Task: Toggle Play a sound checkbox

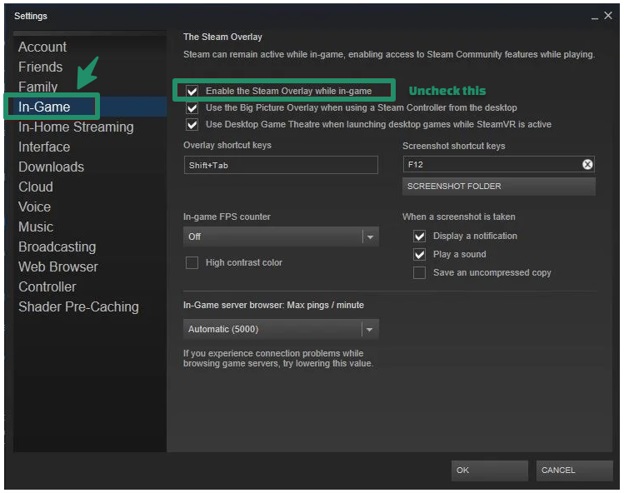Action: tap(419, 254)
